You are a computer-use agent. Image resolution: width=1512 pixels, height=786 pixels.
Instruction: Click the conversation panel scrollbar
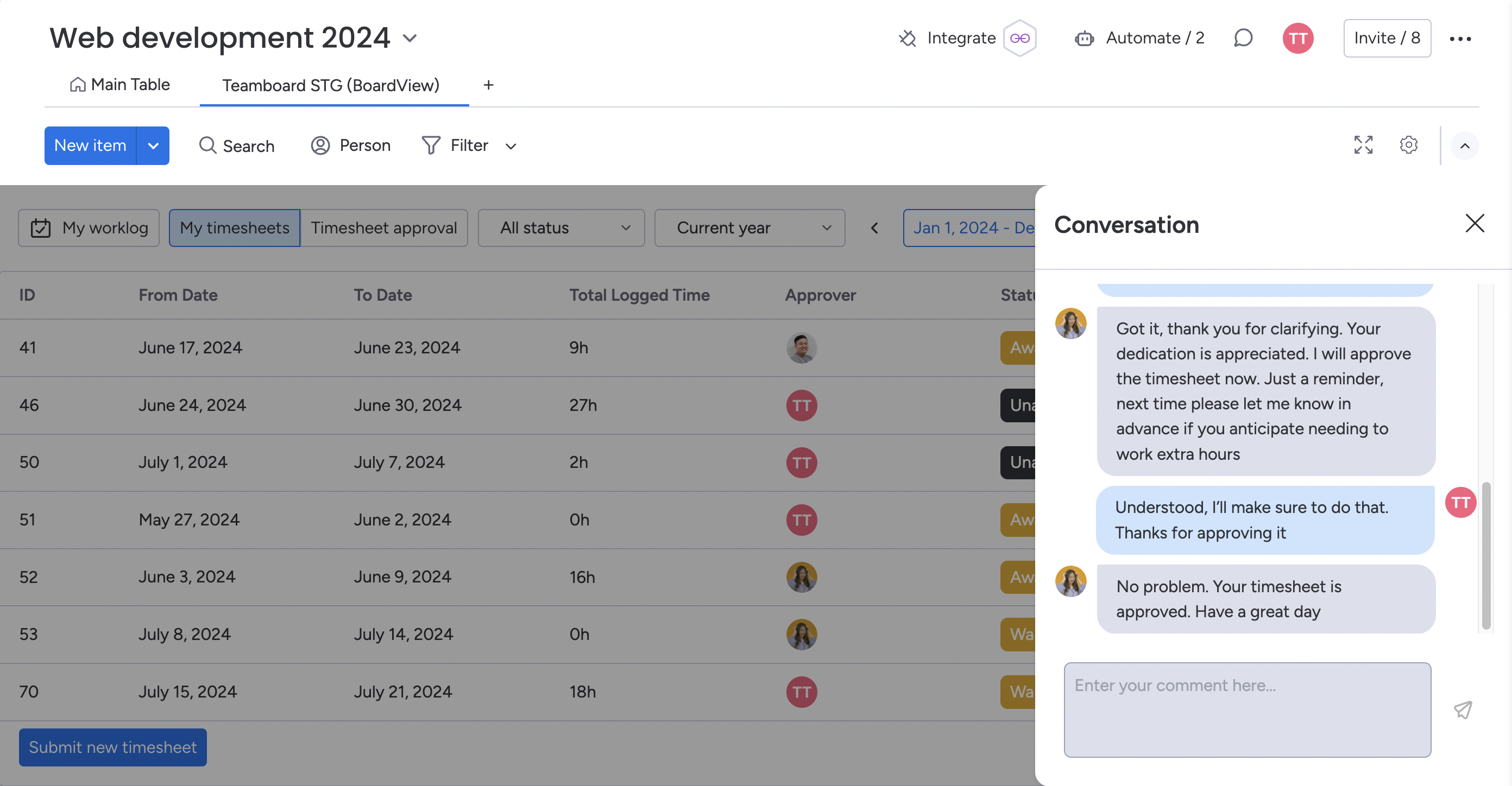point(1485,554)
